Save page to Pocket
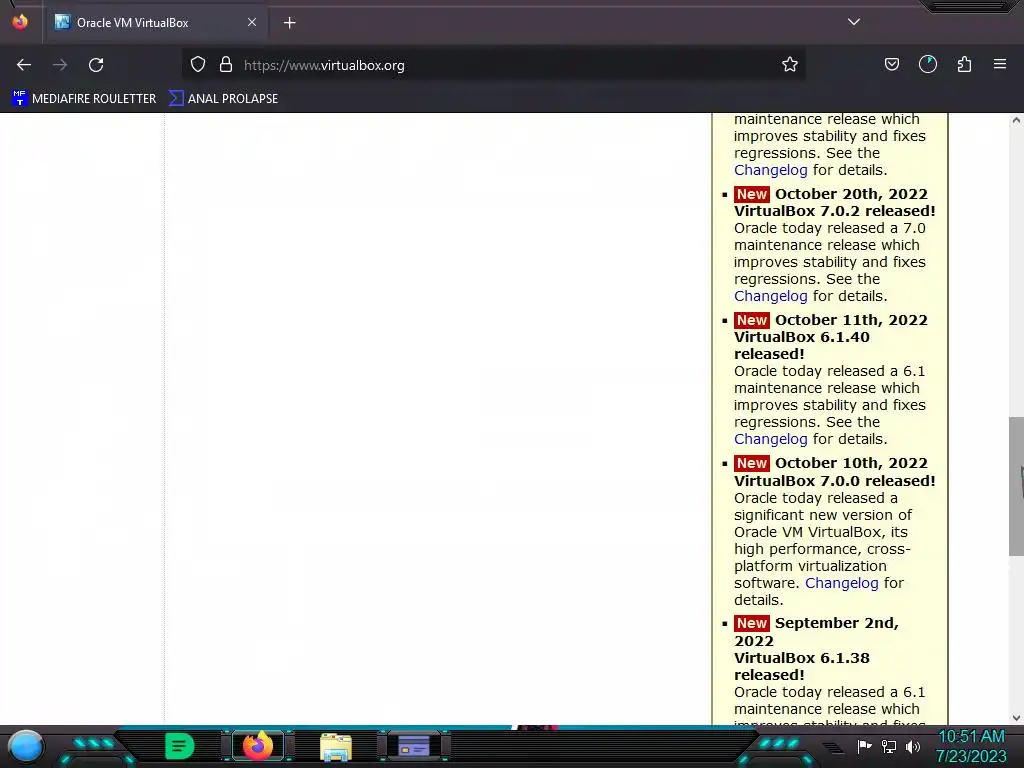Image resolution: width=1024 pixels, height=768 pixels. coord(891,65)
